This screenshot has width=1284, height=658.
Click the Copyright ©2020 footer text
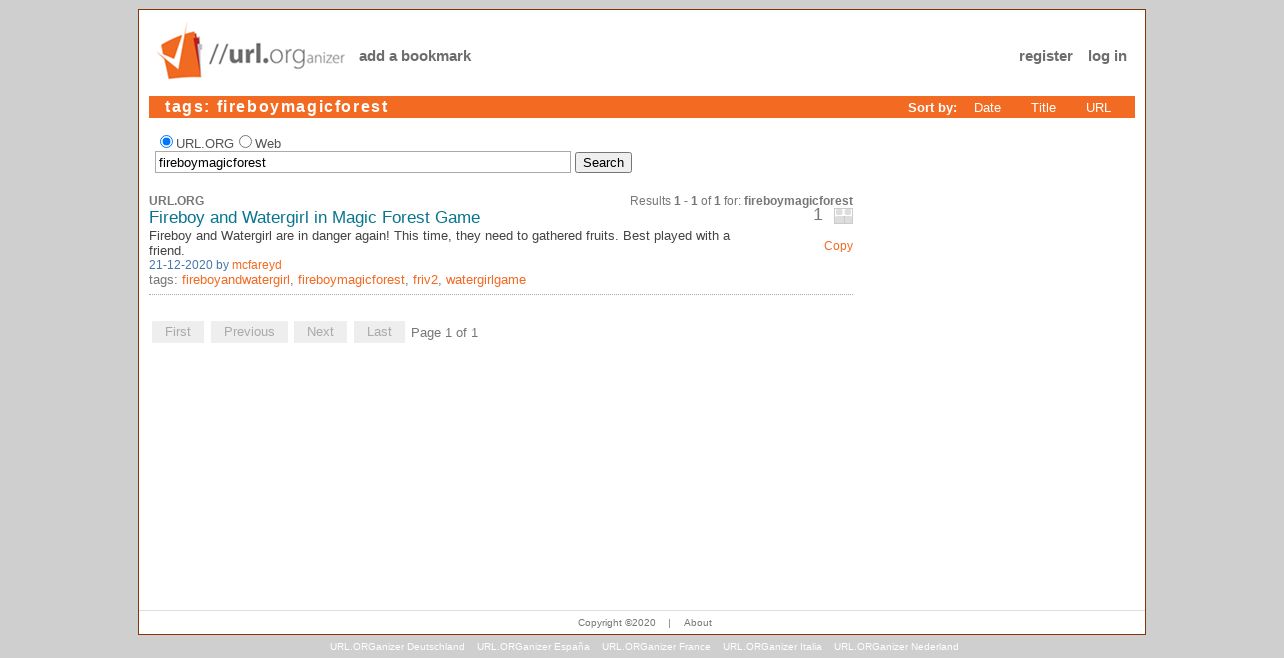[617, 623]
